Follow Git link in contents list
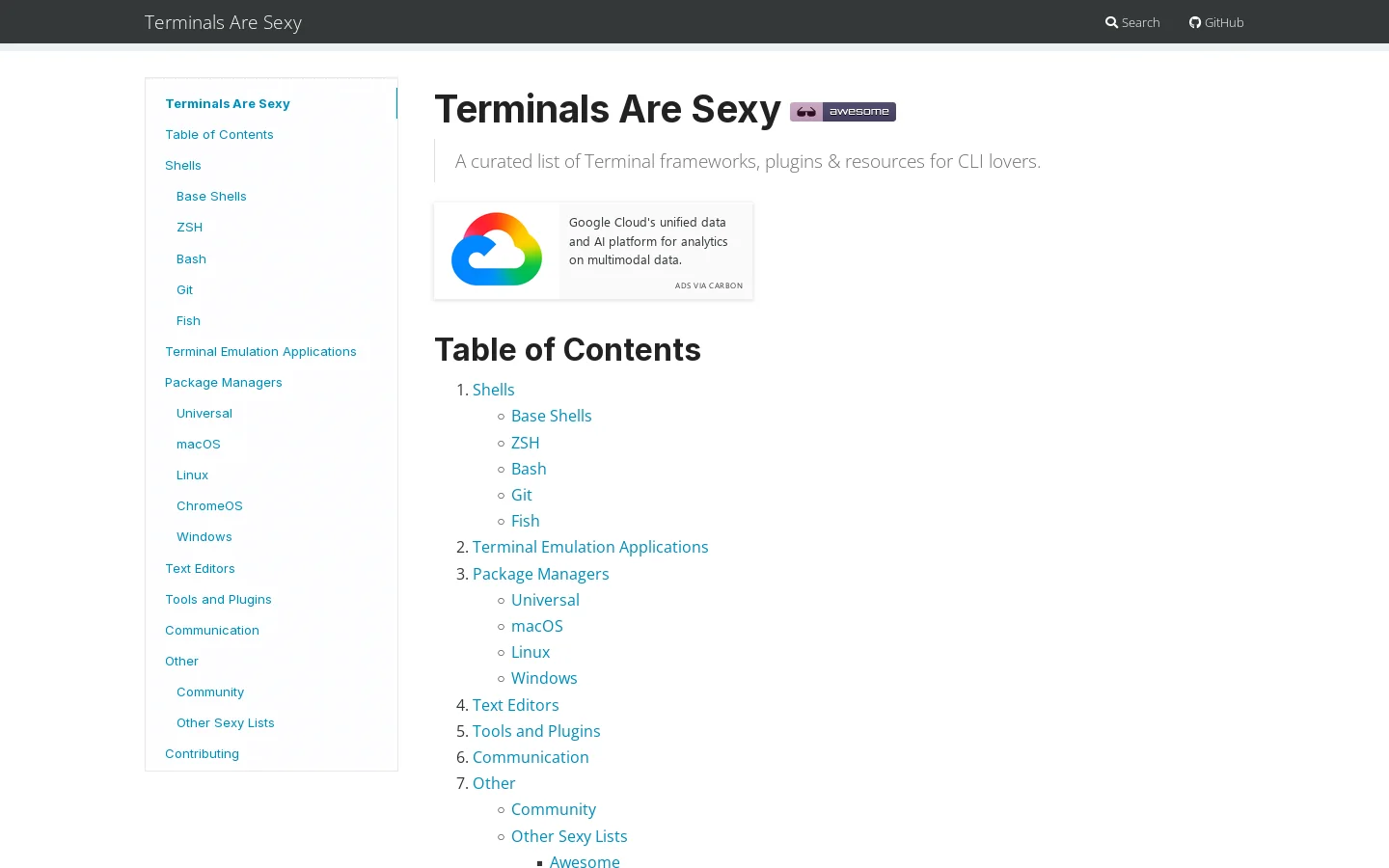Image resolution: width=1389 pixels, height=868 pixels. [x=522, y=495]
